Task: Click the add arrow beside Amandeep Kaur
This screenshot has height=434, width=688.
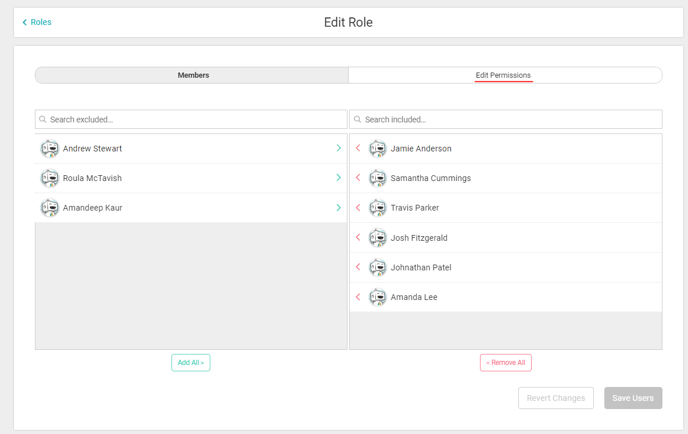Action: [x=339, y=208]
